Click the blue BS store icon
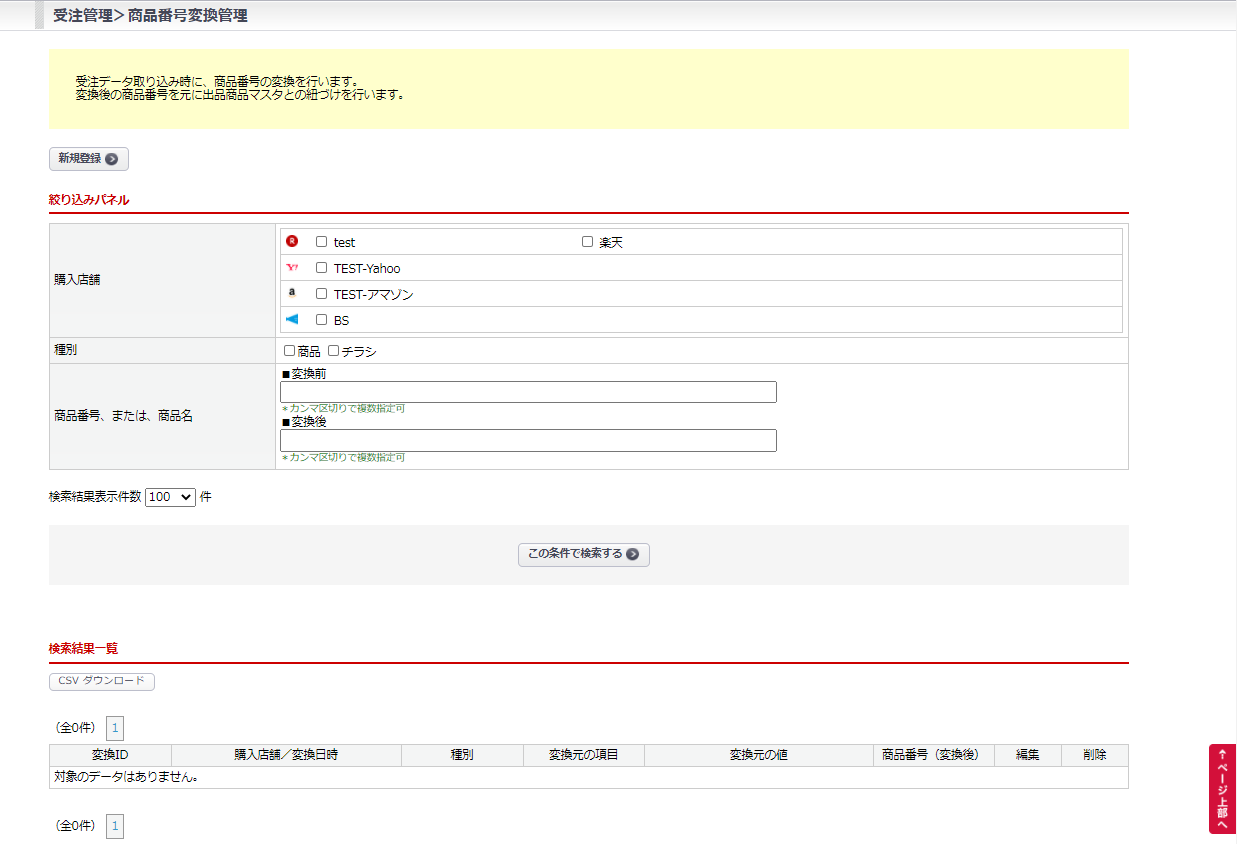The image size is (1237, 844). point(292,319)
